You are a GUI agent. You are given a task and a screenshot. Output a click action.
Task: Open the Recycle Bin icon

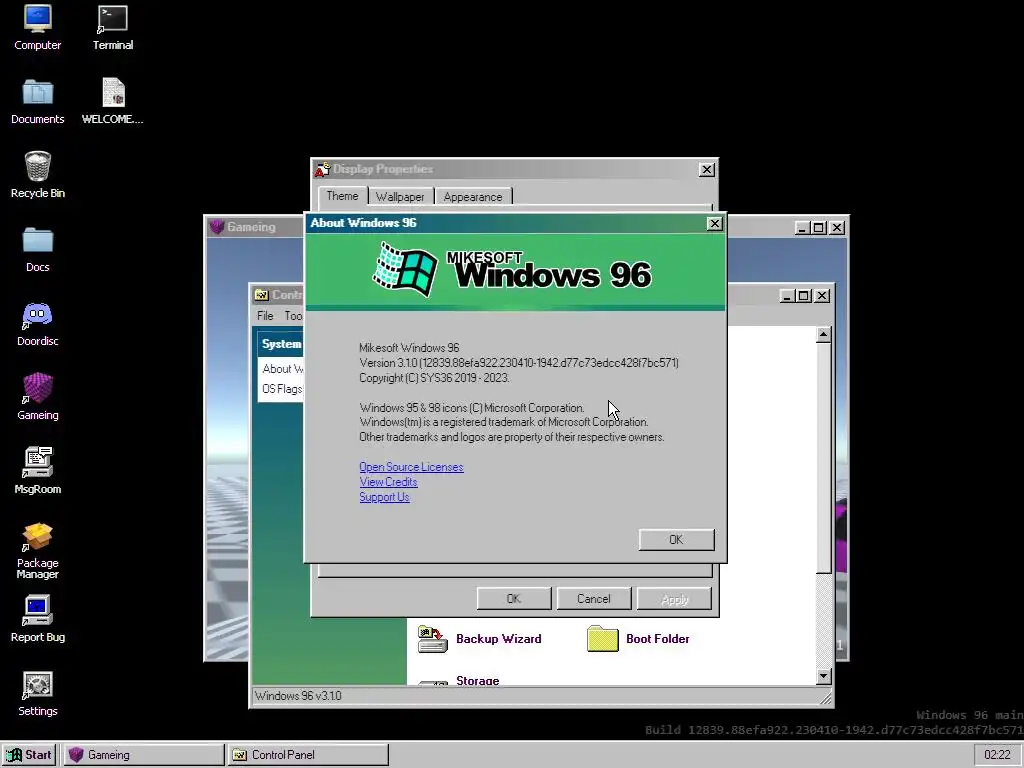coord(37,175)
